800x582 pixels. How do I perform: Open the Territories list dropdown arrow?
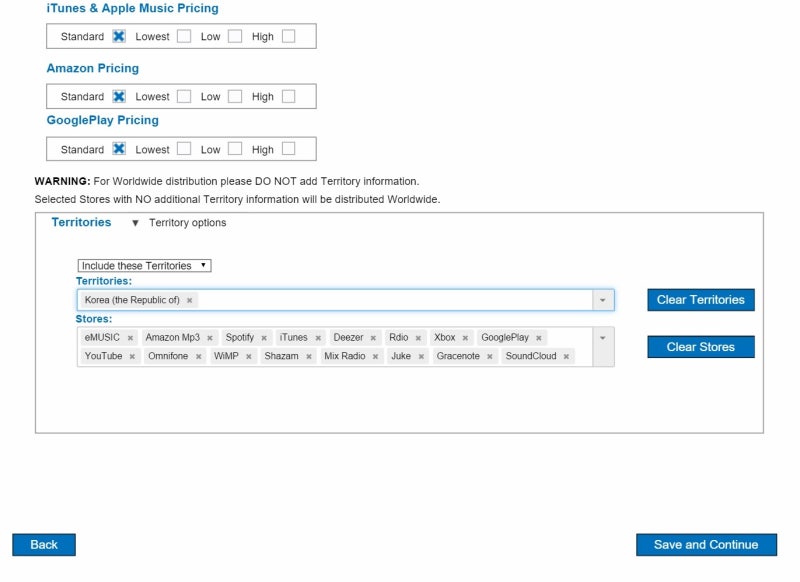click(603, 300)
